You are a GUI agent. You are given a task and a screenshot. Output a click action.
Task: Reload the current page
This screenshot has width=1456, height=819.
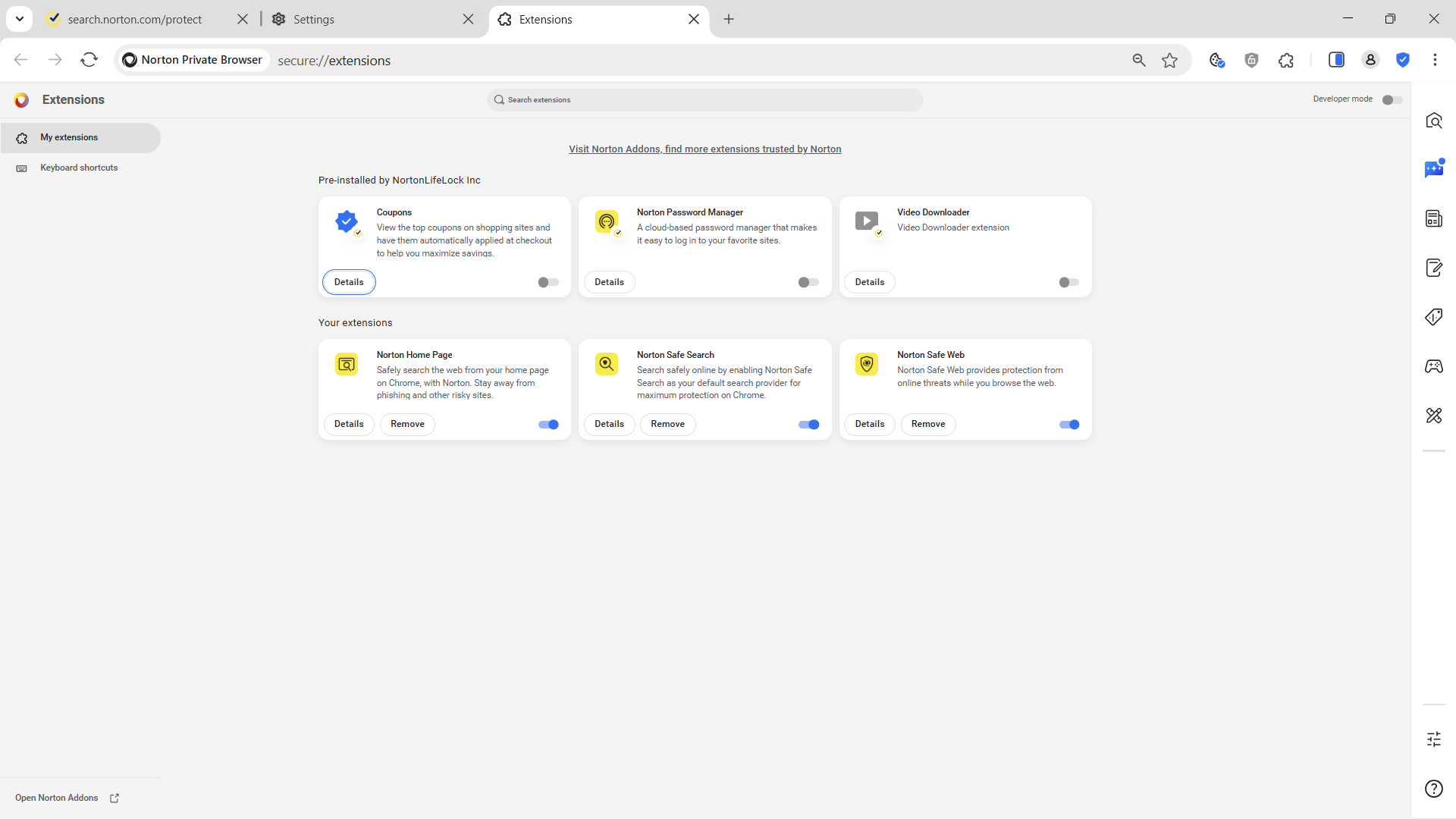pyautogui.click(x=89, y=60)
